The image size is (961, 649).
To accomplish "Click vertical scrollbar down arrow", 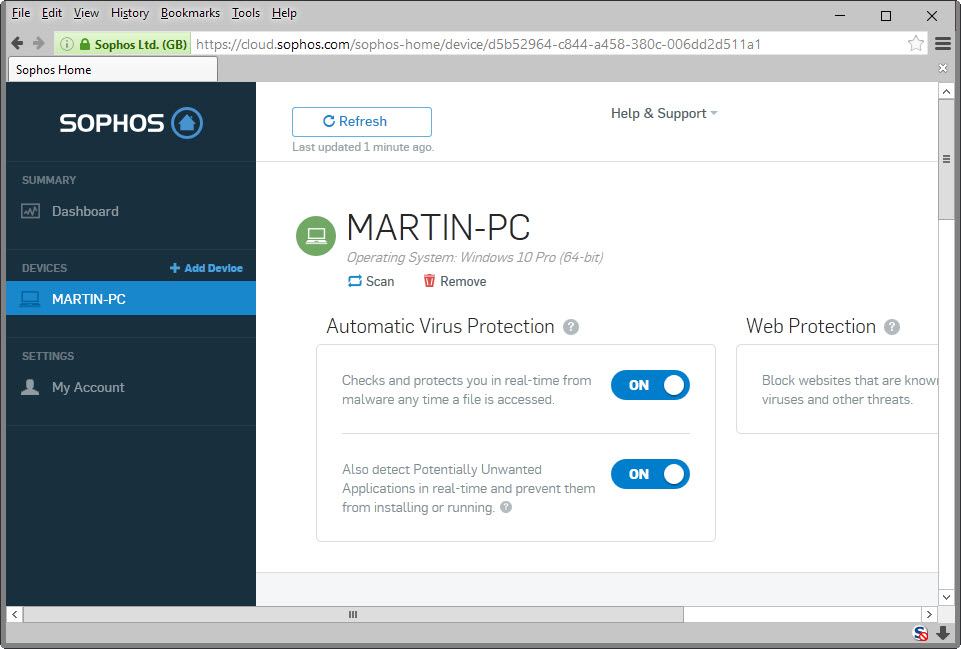I will coord(946,597).
